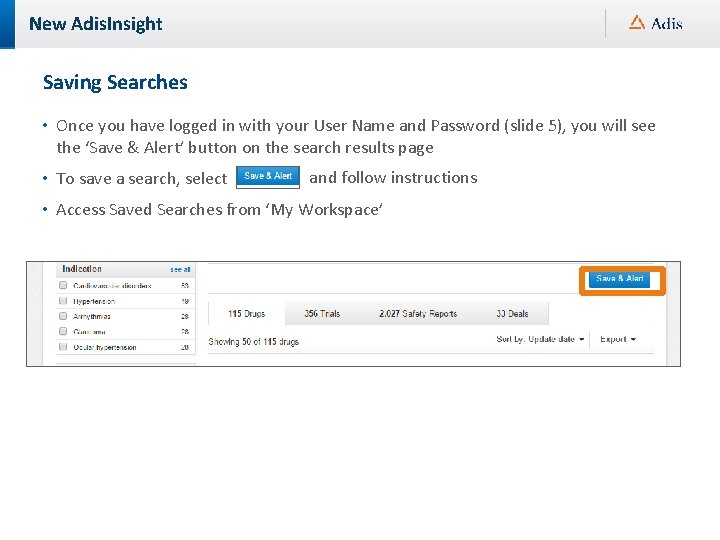Tick the Hypertension indication checkbox
720x540 pixels.
point(64,301)
